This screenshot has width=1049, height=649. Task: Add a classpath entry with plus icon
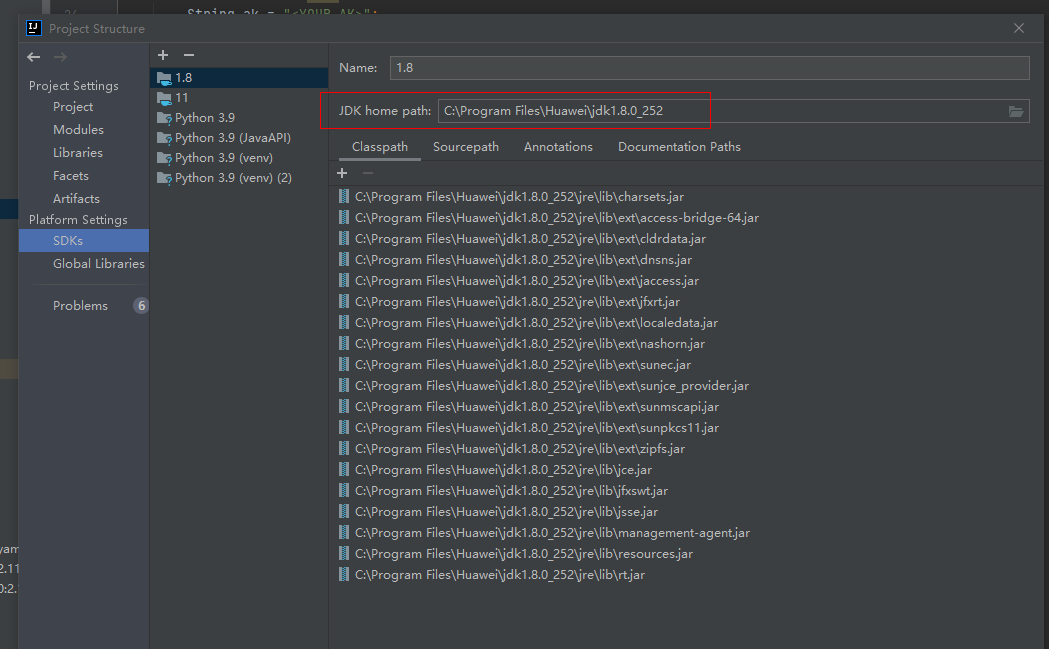pos(342,173)
